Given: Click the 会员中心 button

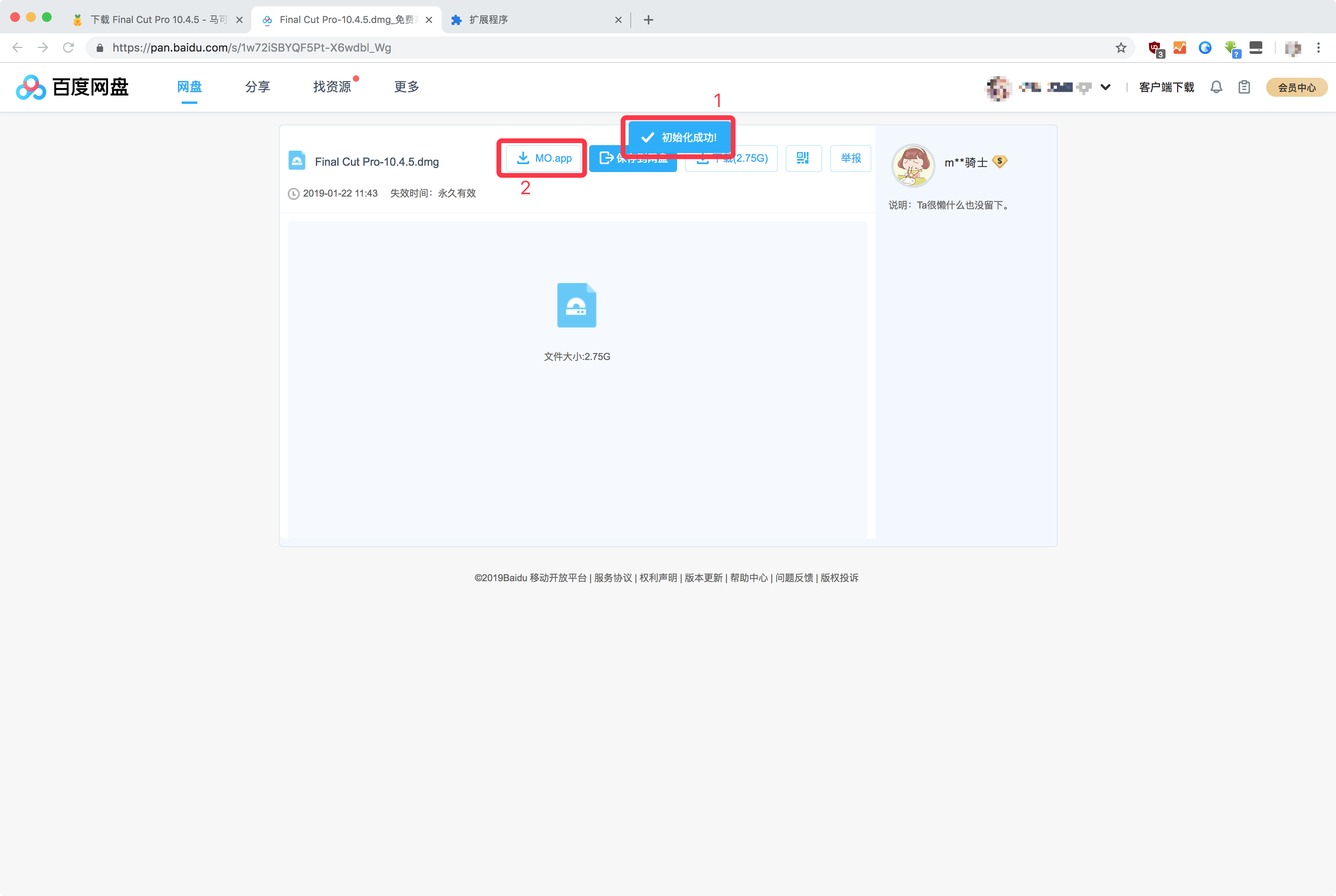Looking at the screenshot, I should click(x=1297, y=88).
